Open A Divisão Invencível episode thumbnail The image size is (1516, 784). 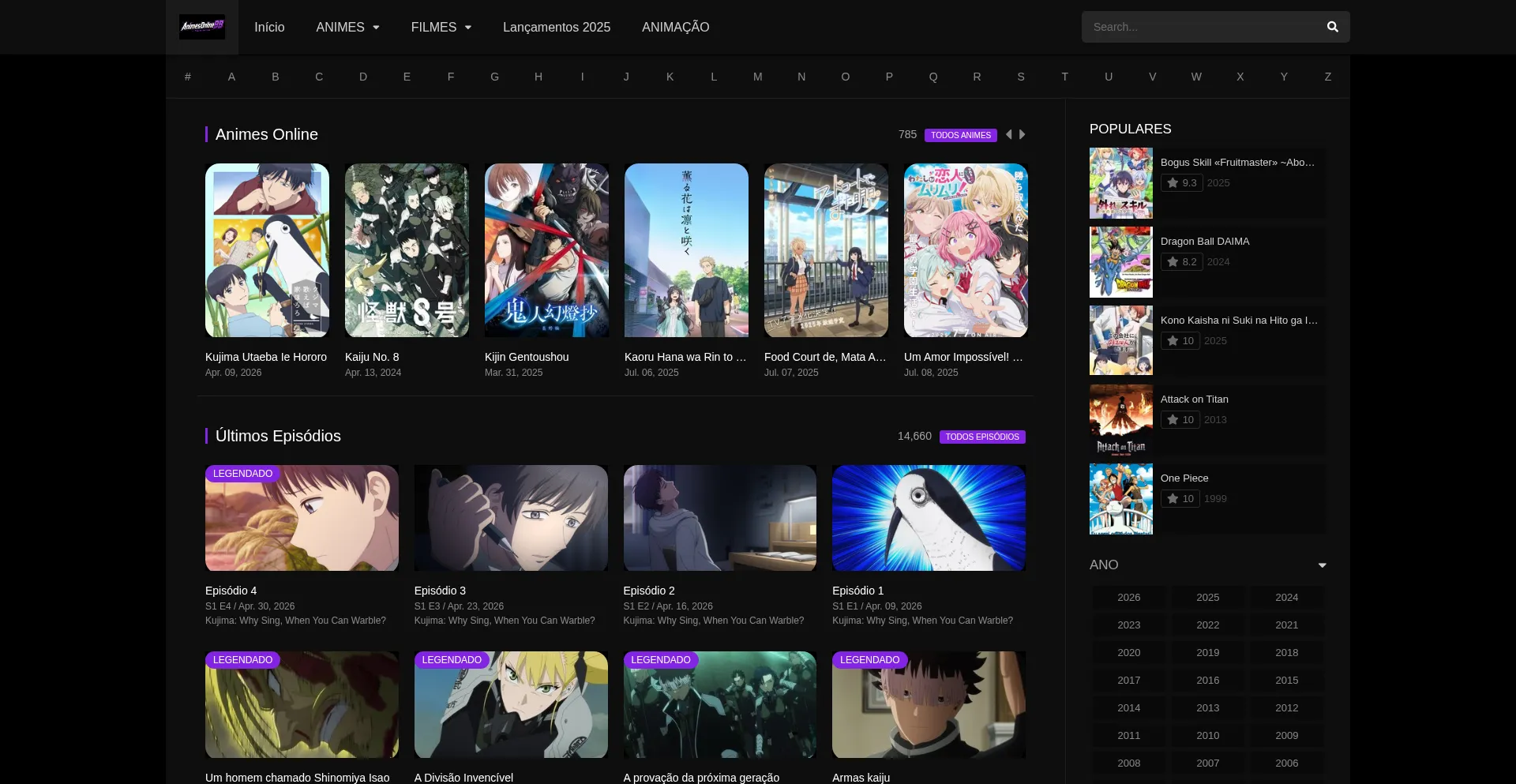click(511, 704)
